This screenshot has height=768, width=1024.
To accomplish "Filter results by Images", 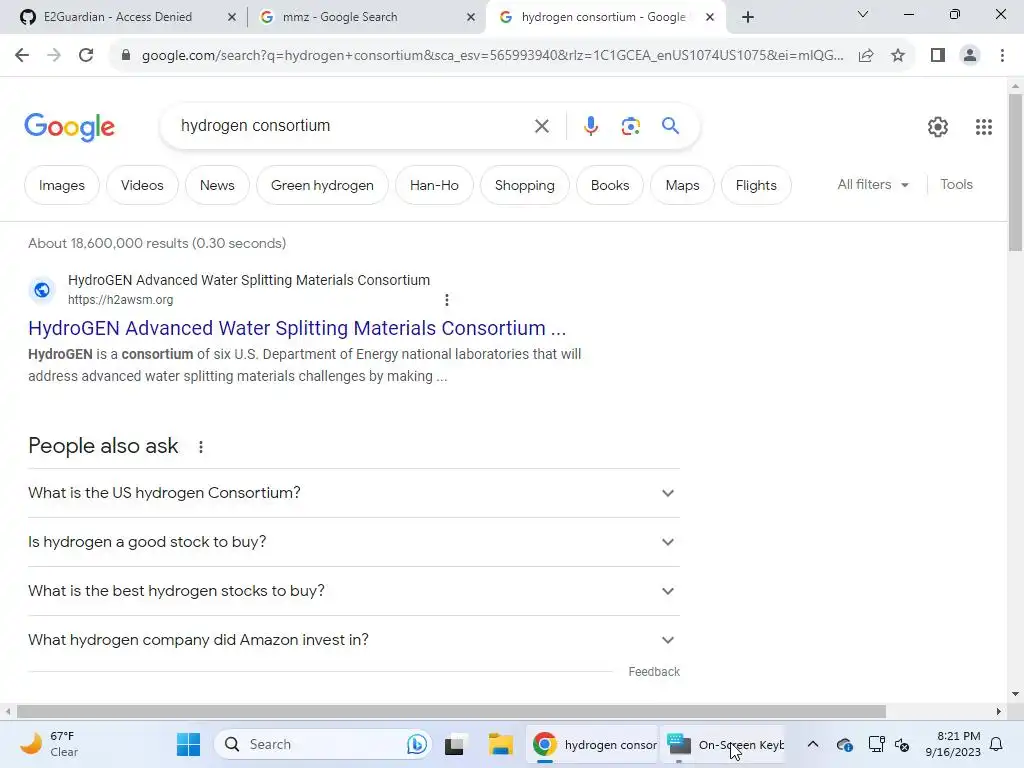I will (x=61, y=185).
